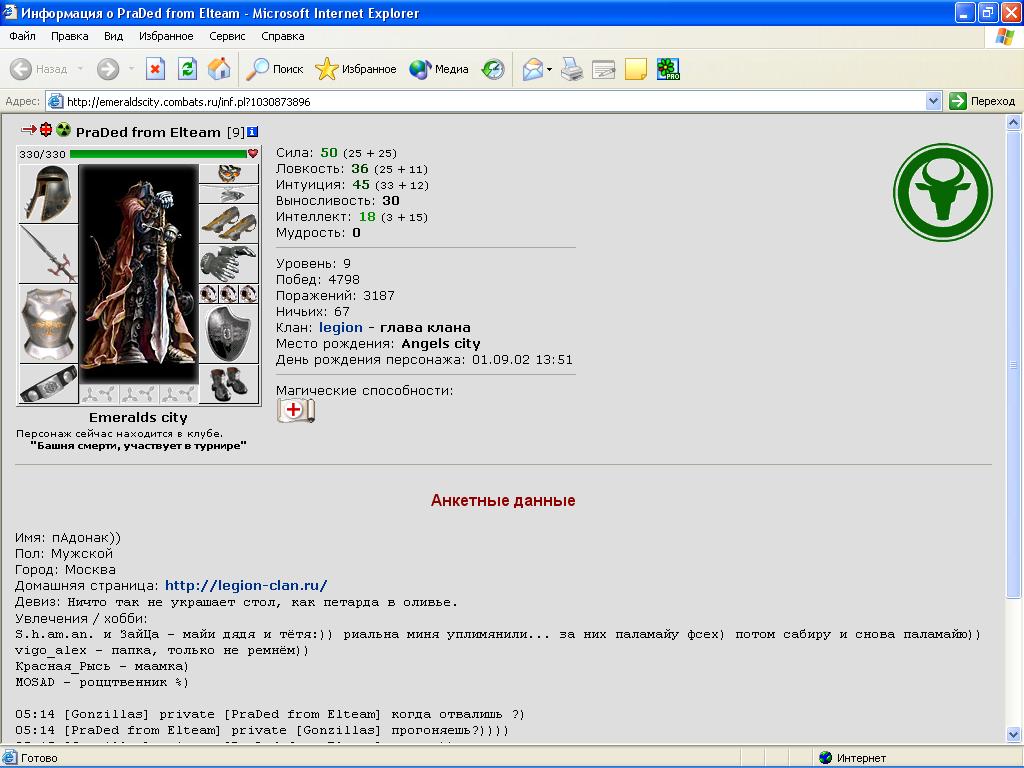The width and height of the screenshot is (1024, 768).
Task: Open http://legion-clan.ru/ homepage link
Action: (246, 585)
